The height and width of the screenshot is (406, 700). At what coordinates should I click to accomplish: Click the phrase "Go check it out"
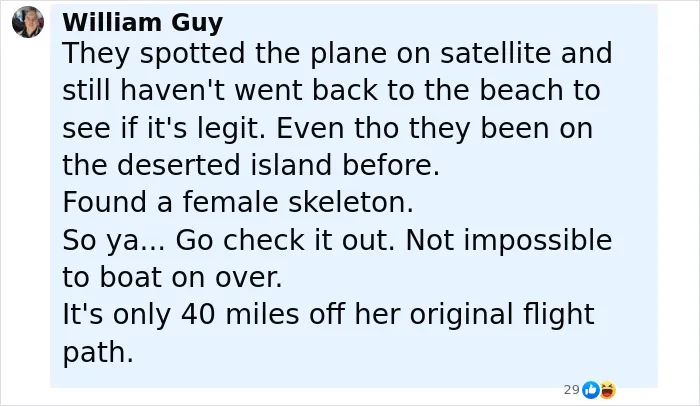(284, 240)
